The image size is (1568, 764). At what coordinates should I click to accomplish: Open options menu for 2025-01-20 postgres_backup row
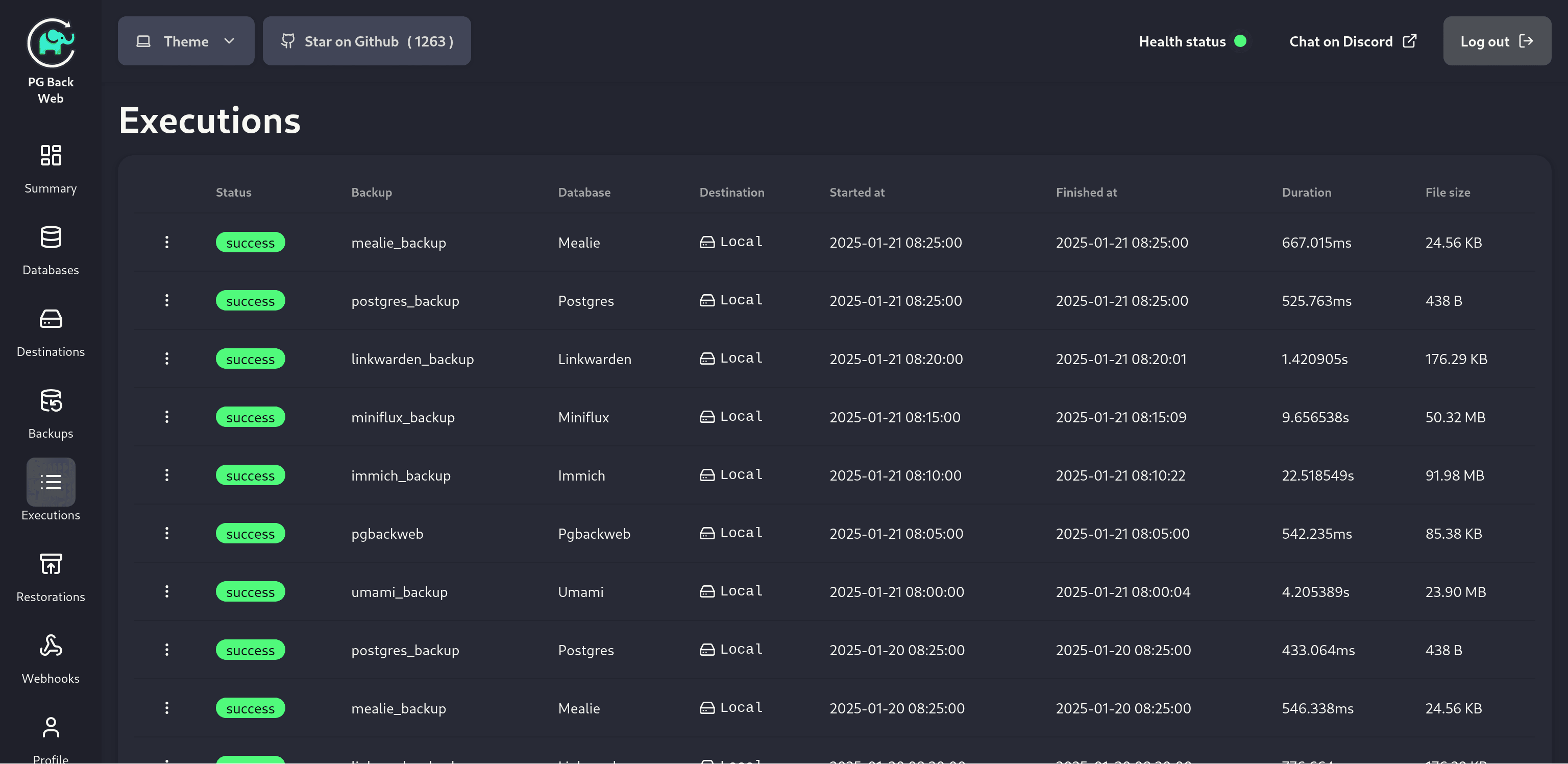(167, 650)
